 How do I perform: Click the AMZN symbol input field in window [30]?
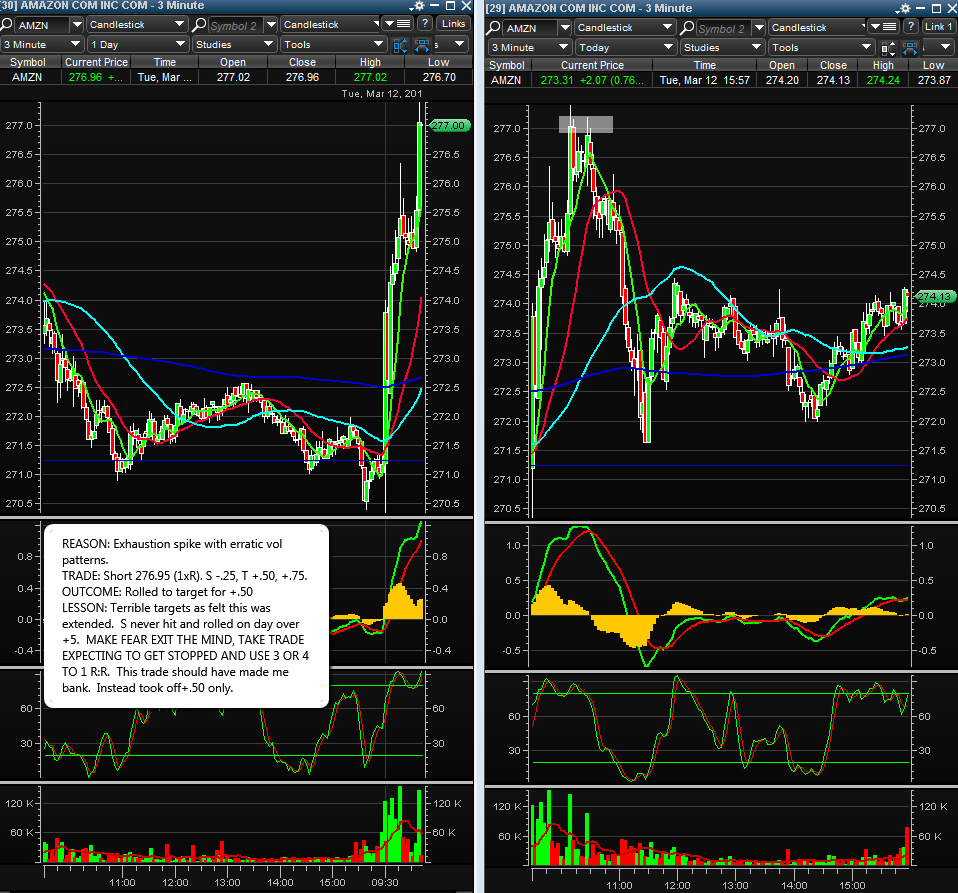click(40, 25)
